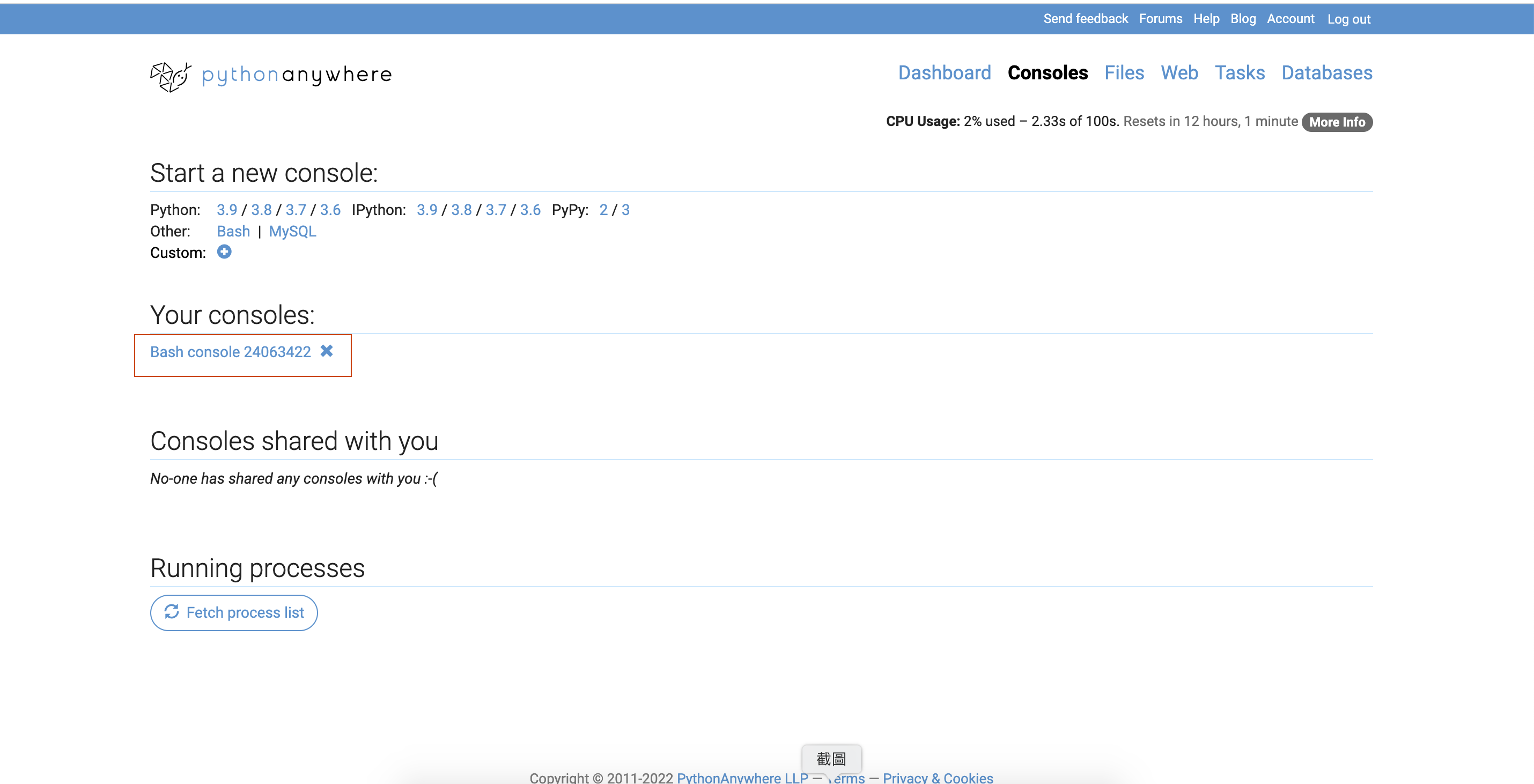1534x784 pixels.
Task: Open the Databases tab
Action: pyautogui.click(x=1326, y=72)
